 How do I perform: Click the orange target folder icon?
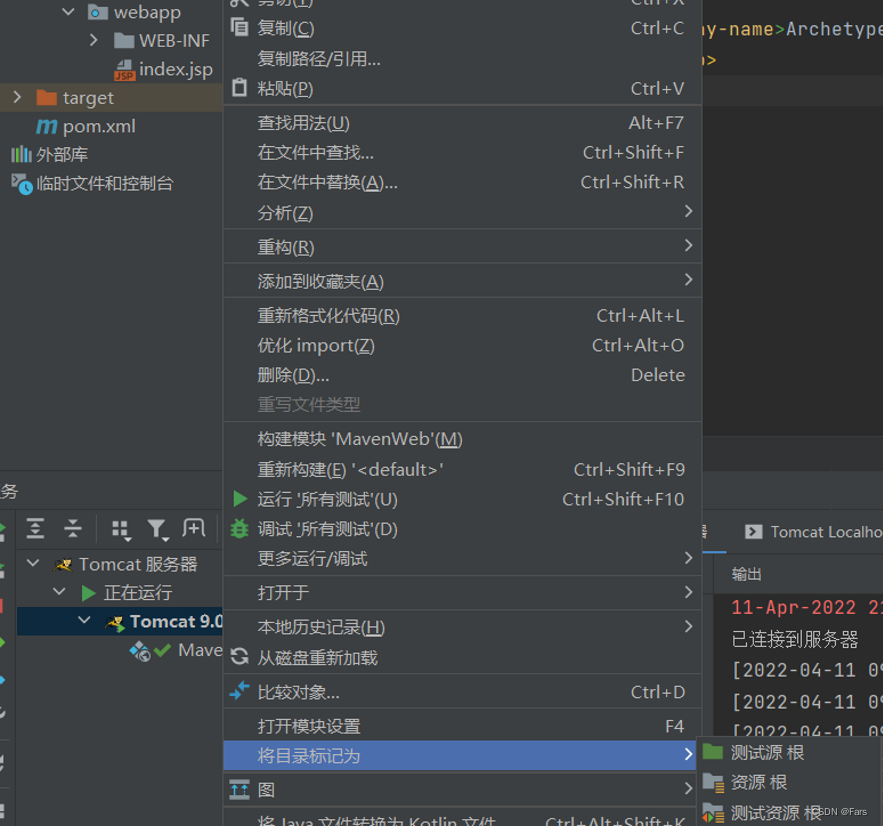point(46,97)
